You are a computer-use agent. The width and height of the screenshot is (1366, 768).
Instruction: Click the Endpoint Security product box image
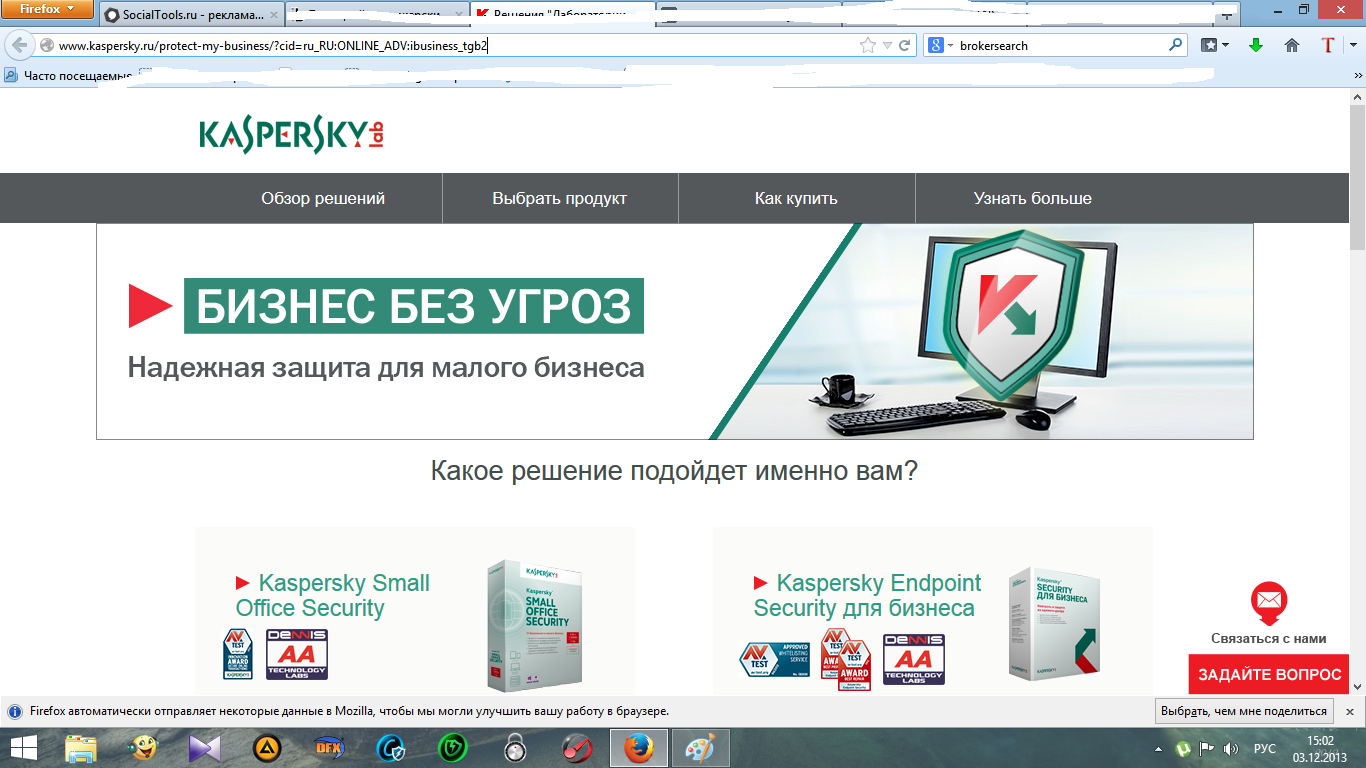tap(1055, 623)
